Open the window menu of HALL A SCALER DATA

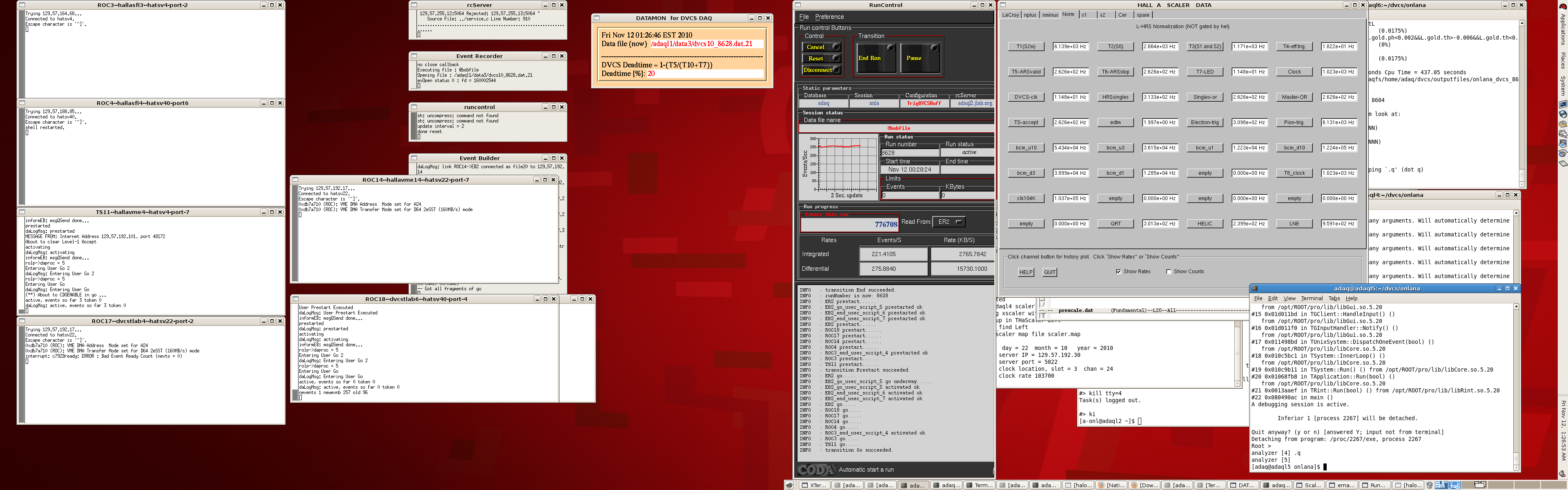(1004, 5)
